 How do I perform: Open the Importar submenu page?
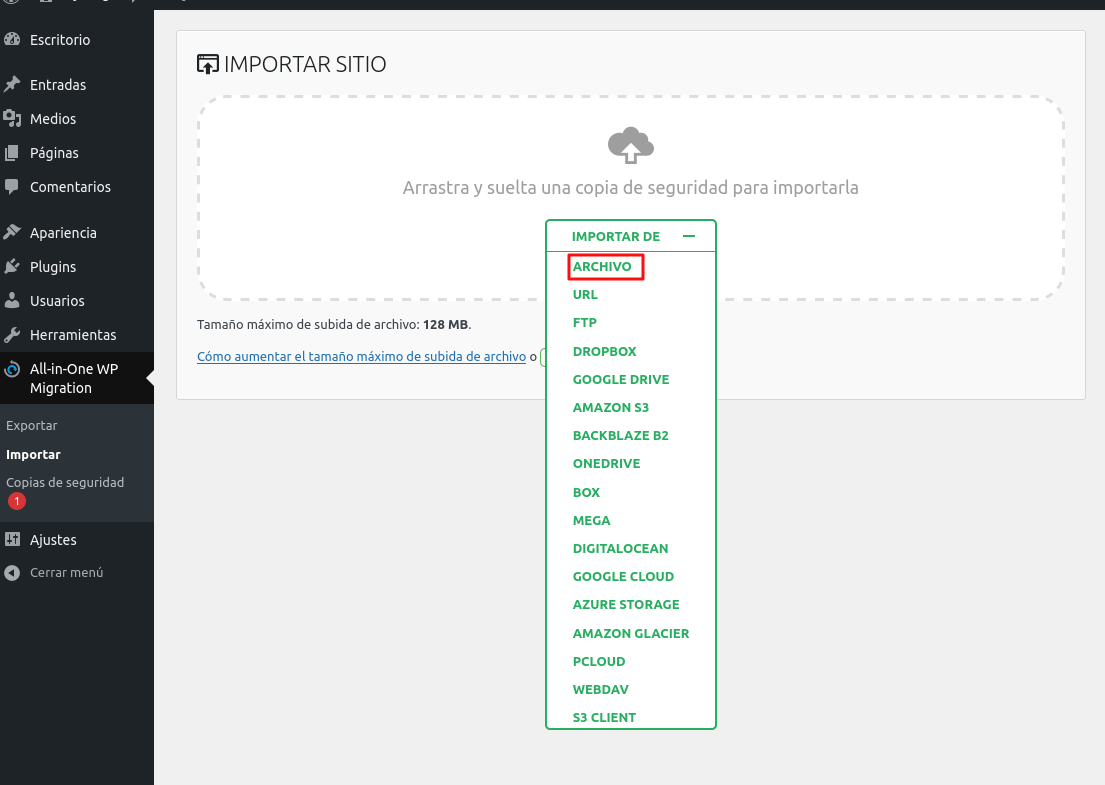pos(33,455)
